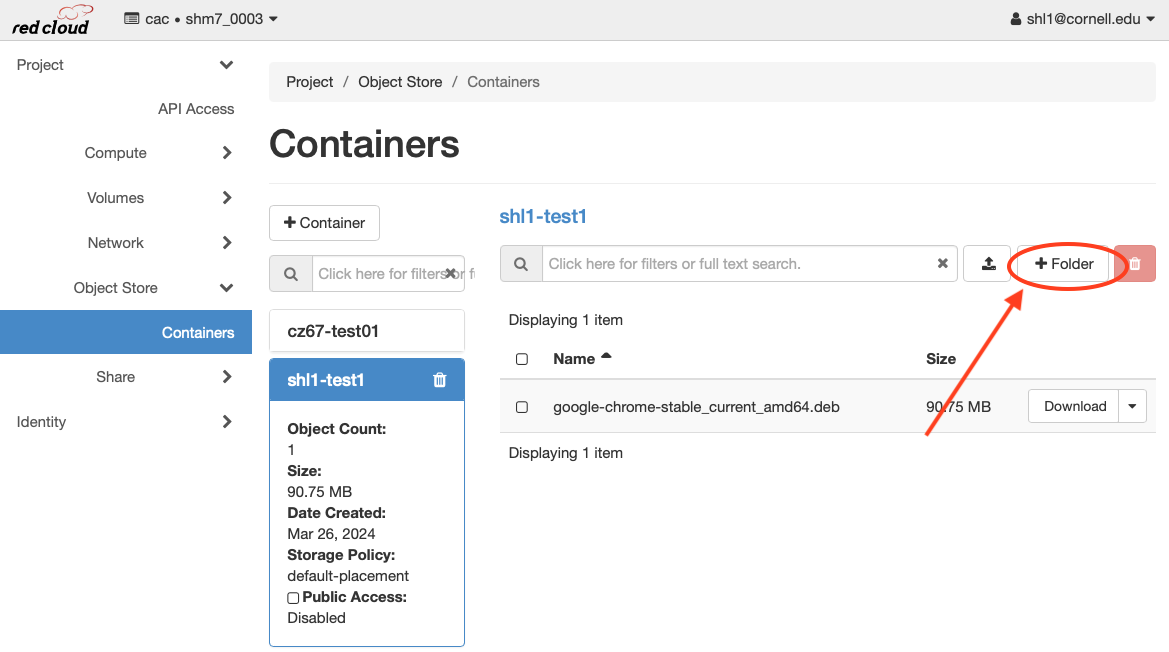Open the API Access menu item
Screen dimensions: 1169x652
pyautogui.click(x=196, y=109)
